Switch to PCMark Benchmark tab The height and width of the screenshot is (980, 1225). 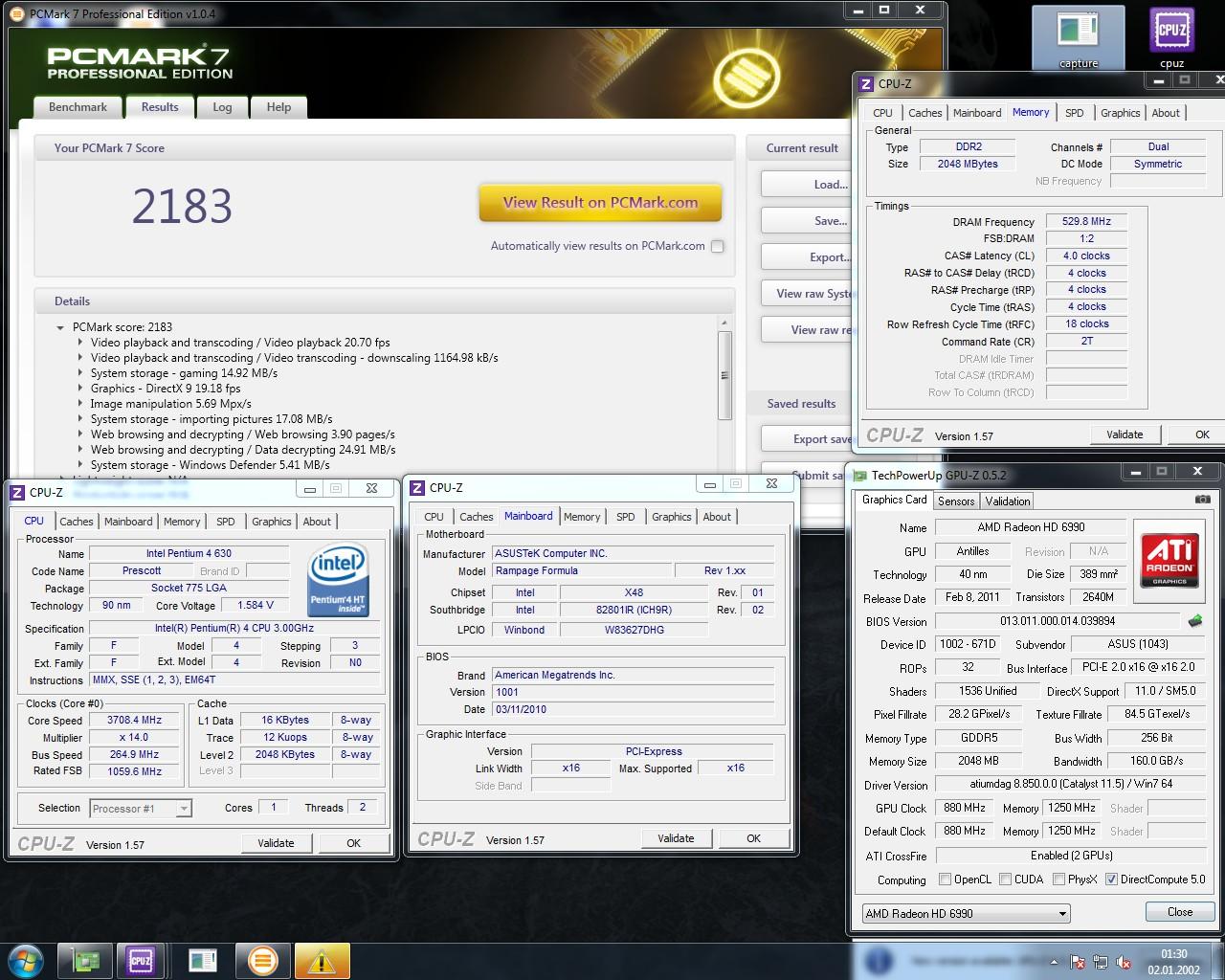tap(78, 107)
